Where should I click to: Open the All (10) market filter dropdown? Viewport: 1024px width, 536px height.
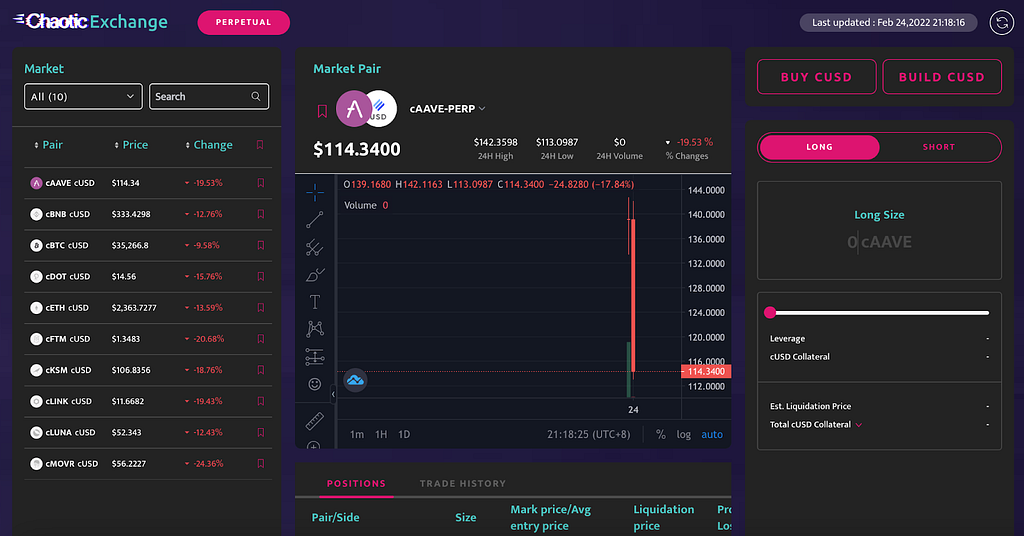point(83,97)
